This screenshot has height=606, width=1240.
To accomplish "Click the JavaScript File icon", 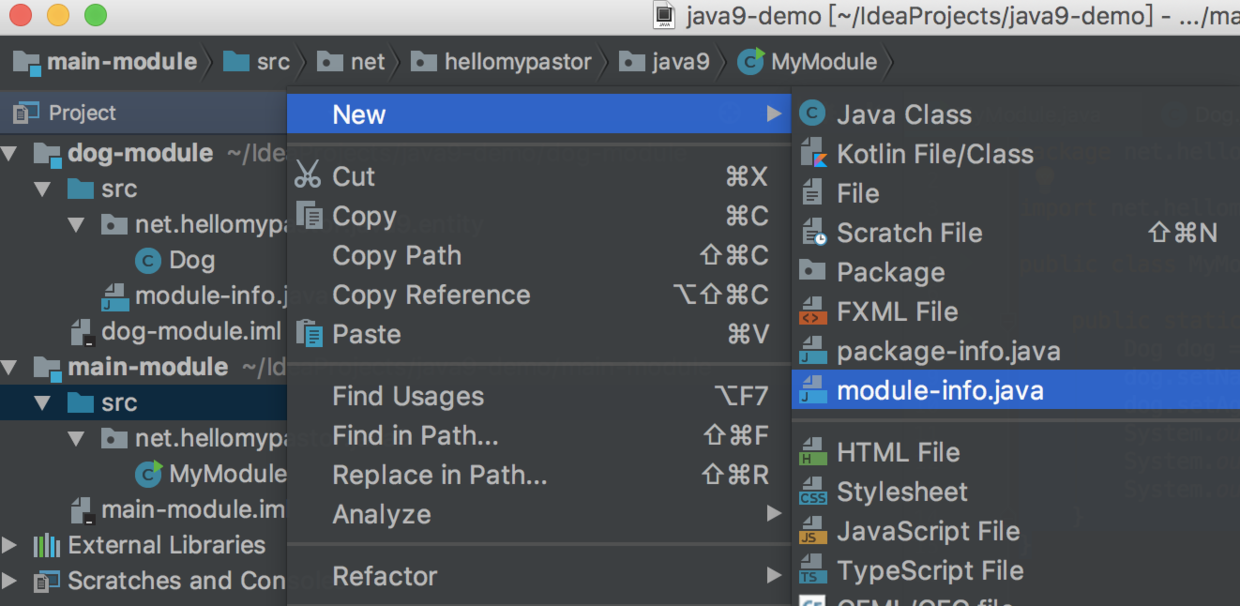I will [x=813, y=531].
